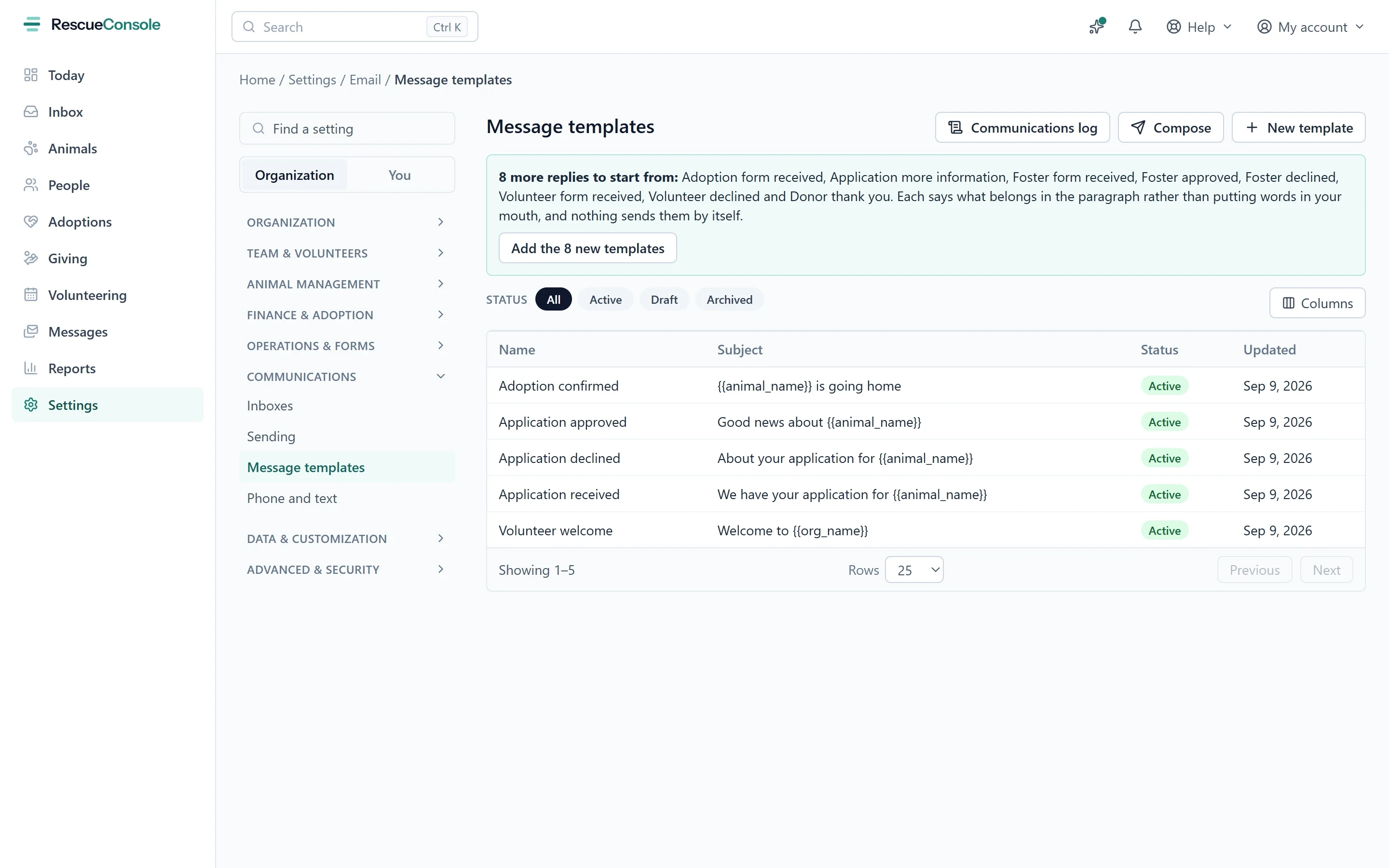Open the Inboxes settings page
Image resolution: width=1389 pixels, height=868 pixels.
[x=347, y=406]
